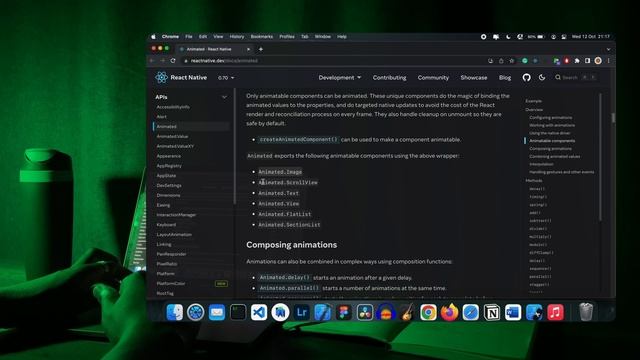Open Animated.ValueXY in the sidebar
The image size is (640, 360).
click(175, 146)
